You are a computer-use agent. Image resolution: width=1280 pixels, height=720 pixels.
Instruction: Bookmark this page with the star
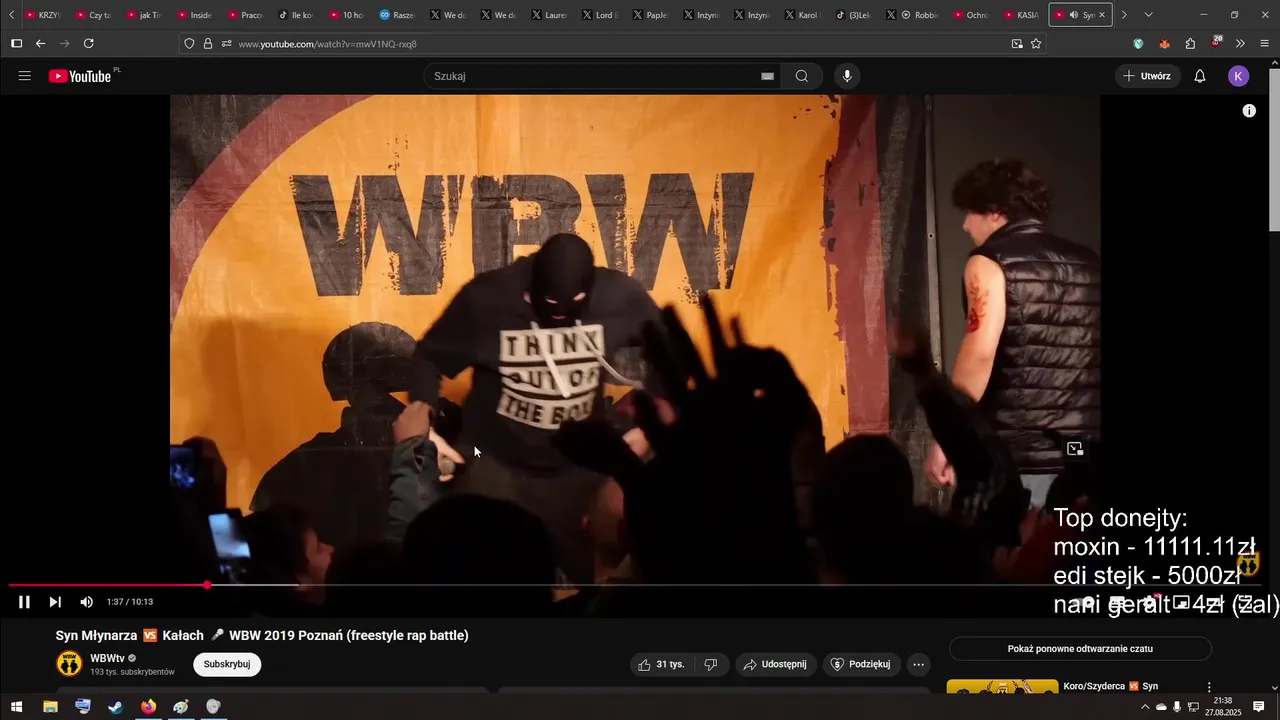pos(1036,44)
